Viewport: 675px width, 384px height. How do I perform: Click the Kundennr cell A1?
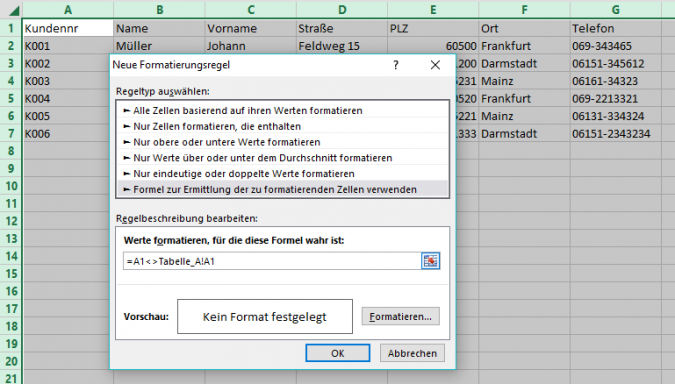(68, 28)
